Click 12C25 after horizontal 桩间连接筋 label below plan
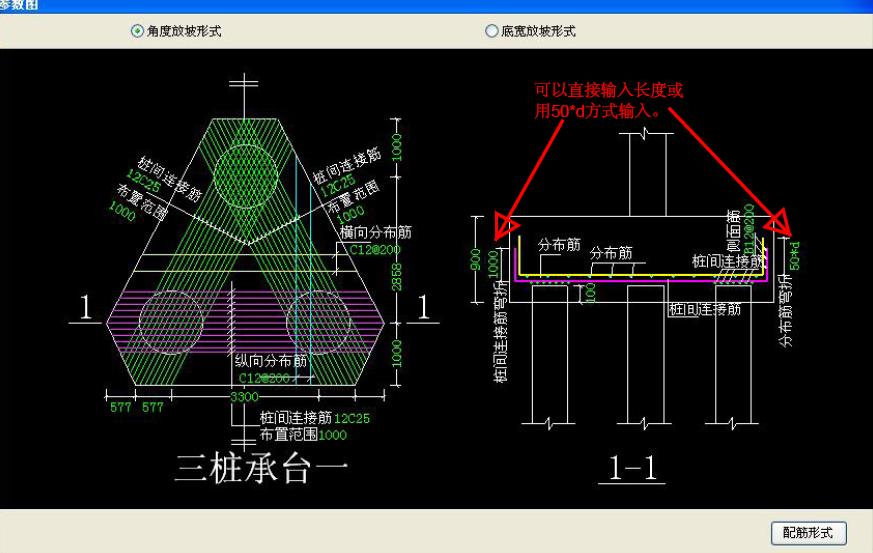The width and height of the screenshot is (873, 553). pyautogui.click(x=351, y=418)
